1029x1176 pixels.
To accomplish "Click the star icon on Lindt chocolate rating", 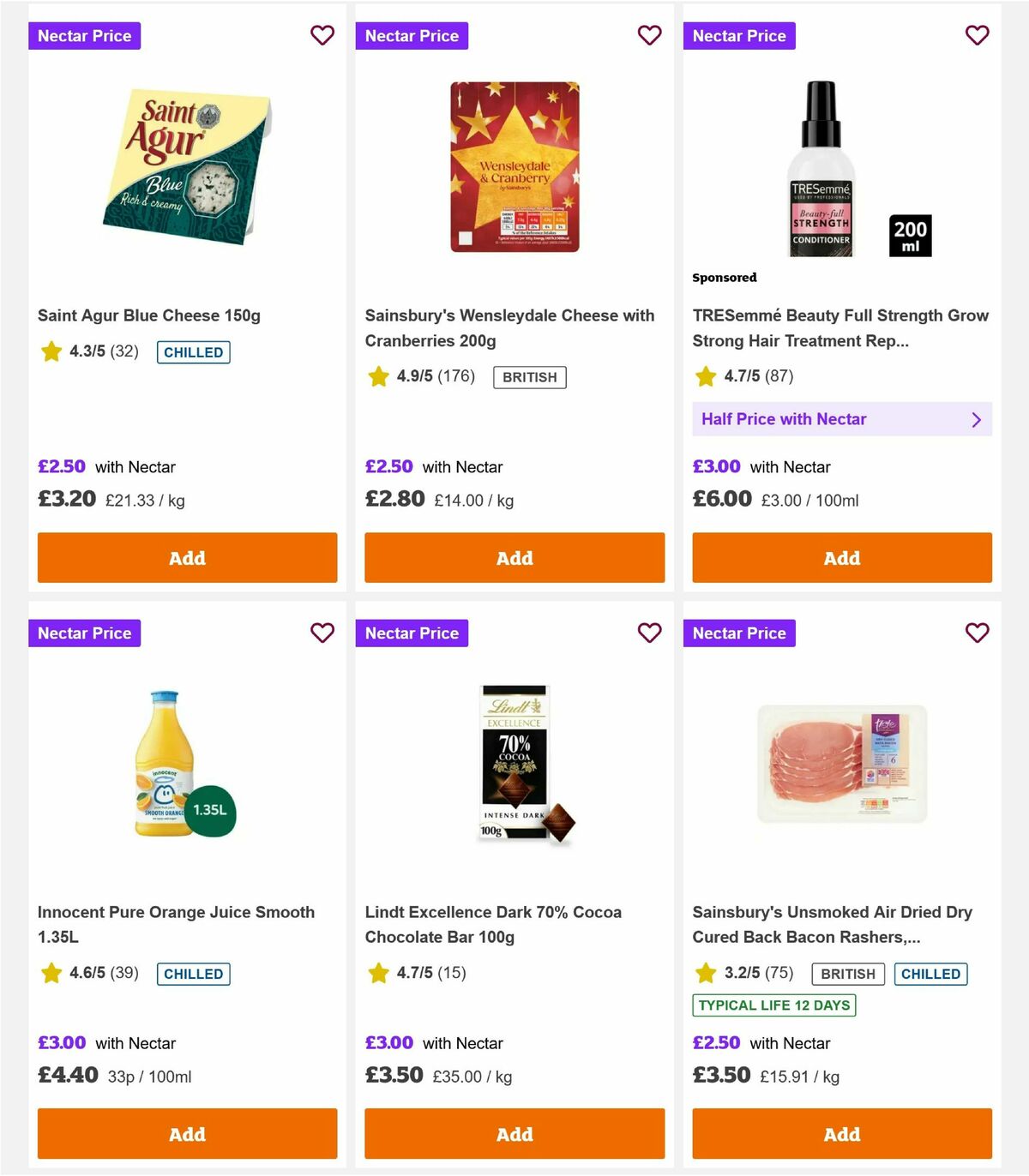I will coord(378,973).
